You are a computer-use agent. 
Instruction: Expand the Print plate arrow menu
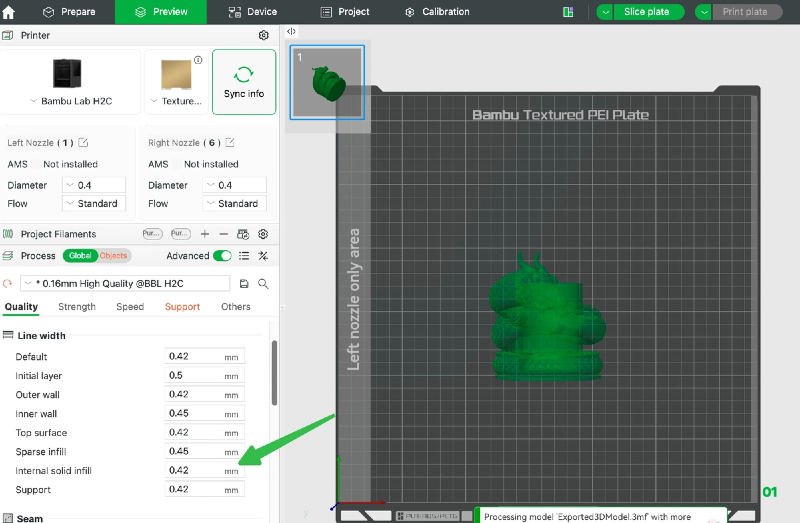[x=704, y=12]
